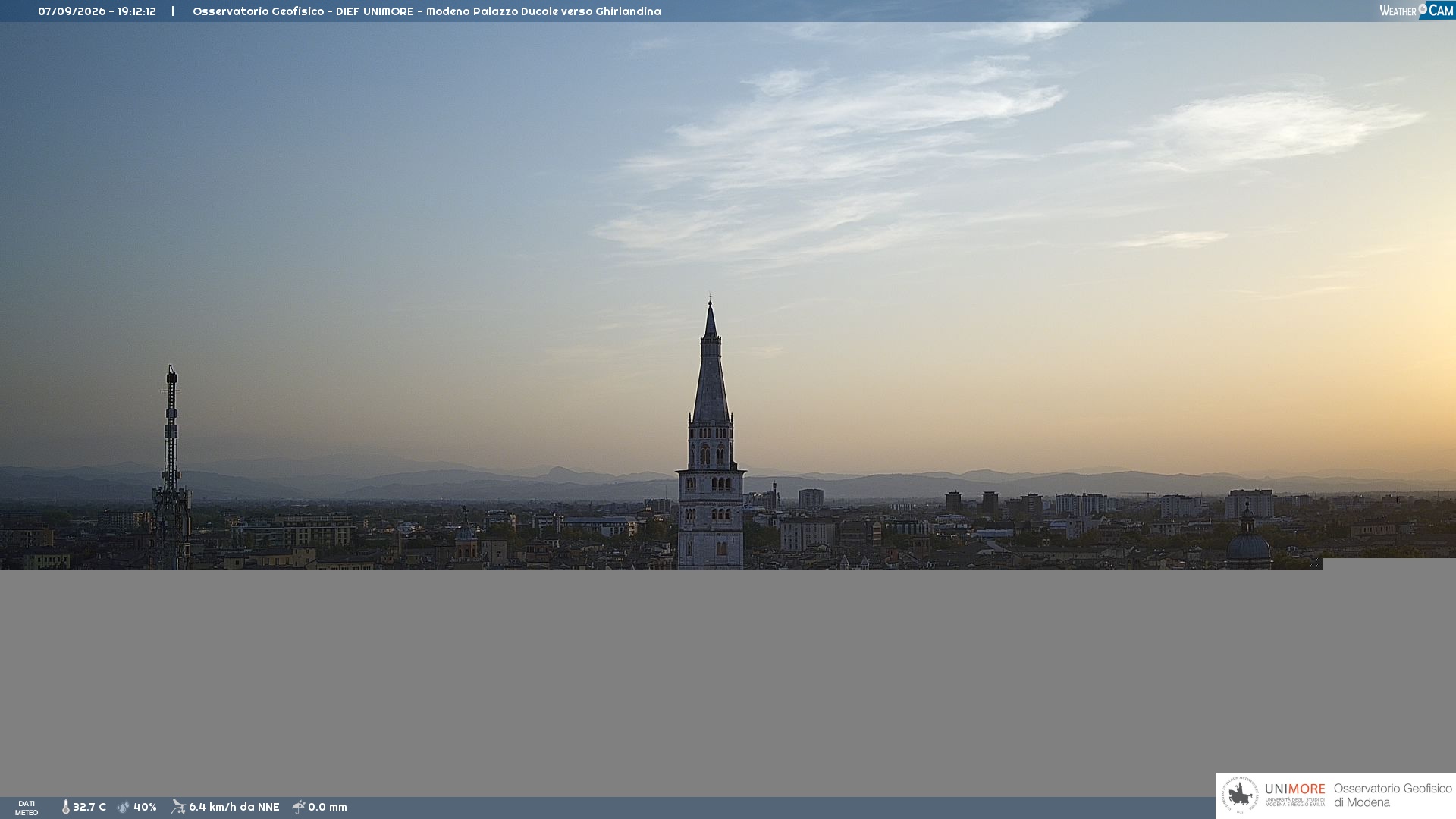
Task: Click the Osservatorio Geofisico DIEF UNIMORE title
Action: pos(427,11)
